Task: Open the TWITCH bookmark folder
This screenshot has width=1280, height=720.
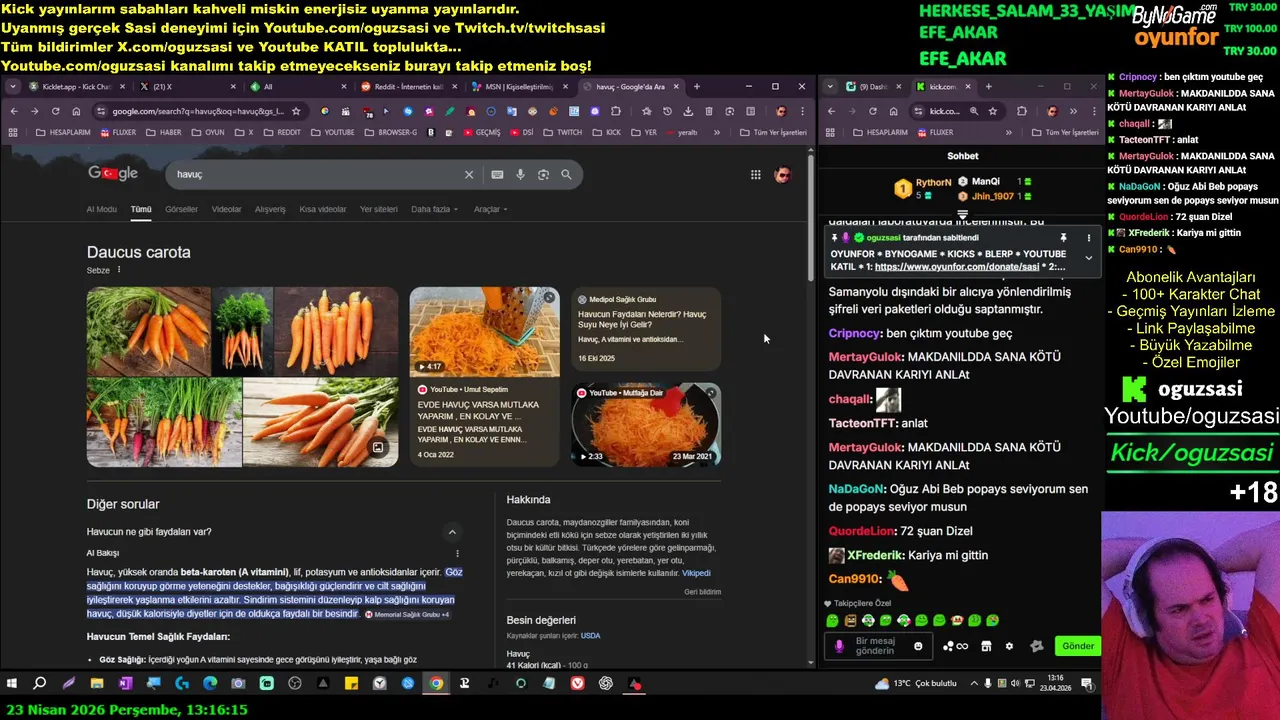Action: point(562,132)
